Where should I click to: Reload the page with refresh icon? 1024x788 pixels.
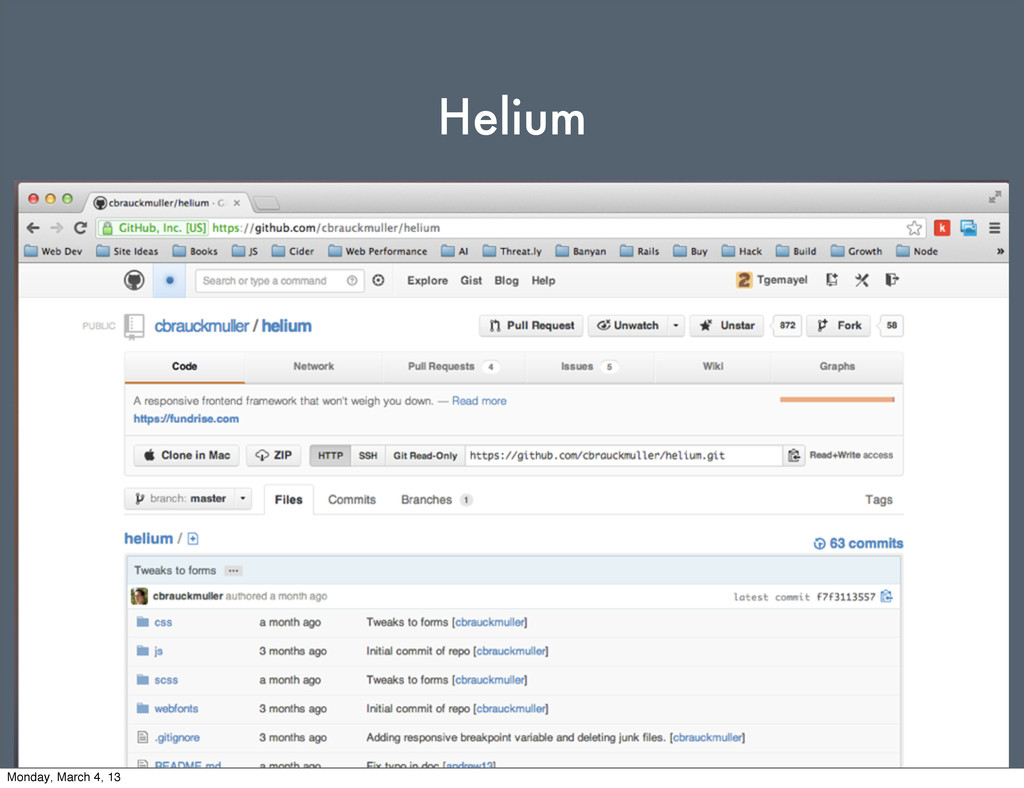pos(80,228)
